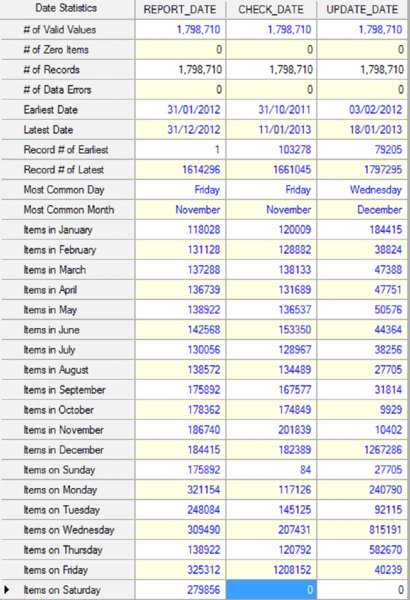Click CHECK_DATE most common month November
This screenshot has width=410, height=600.
click(289, 210)
